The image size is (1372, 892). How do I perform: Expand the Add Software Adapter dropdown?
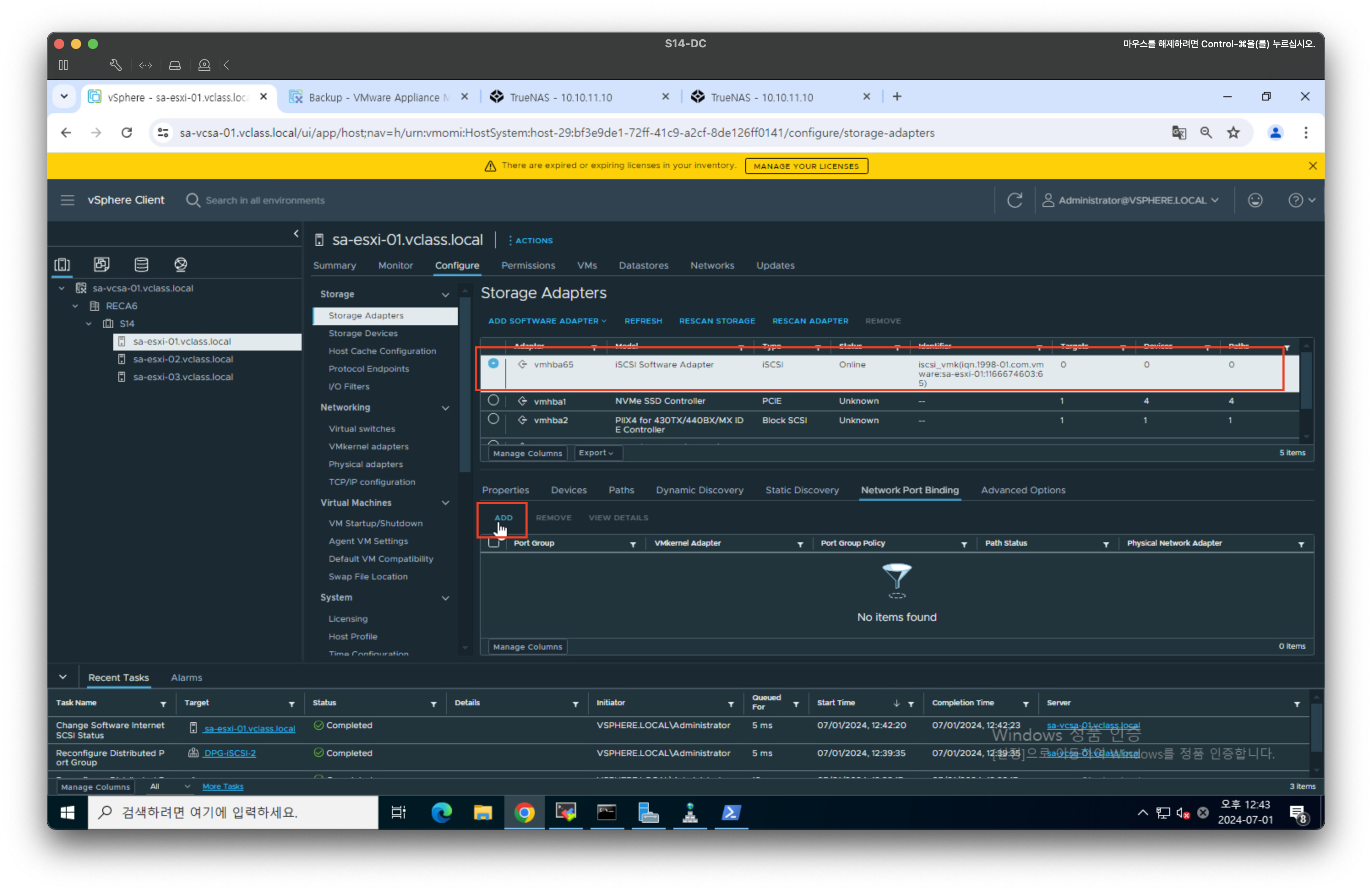[x=547, y=321]
